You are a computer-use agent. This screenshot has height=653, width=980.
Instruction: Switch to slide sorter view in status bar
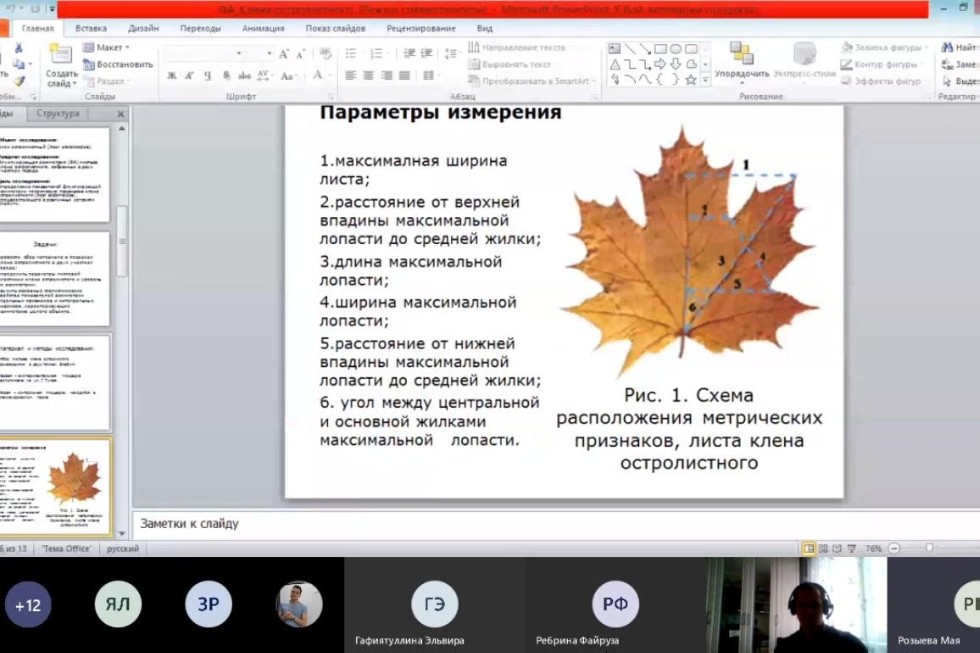(x=824, y=548)
